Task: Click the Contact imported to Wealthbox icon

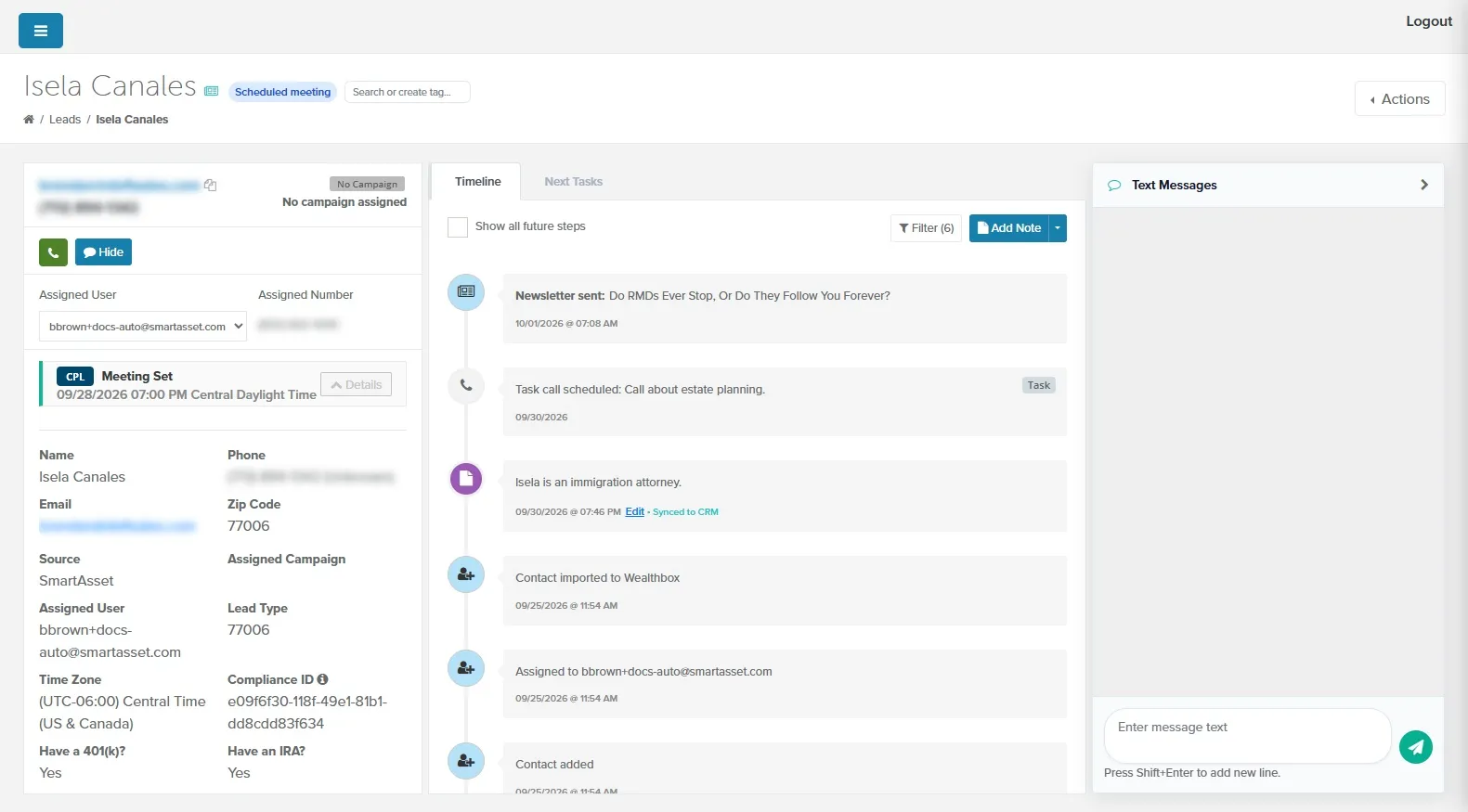Action: point(466,574)
